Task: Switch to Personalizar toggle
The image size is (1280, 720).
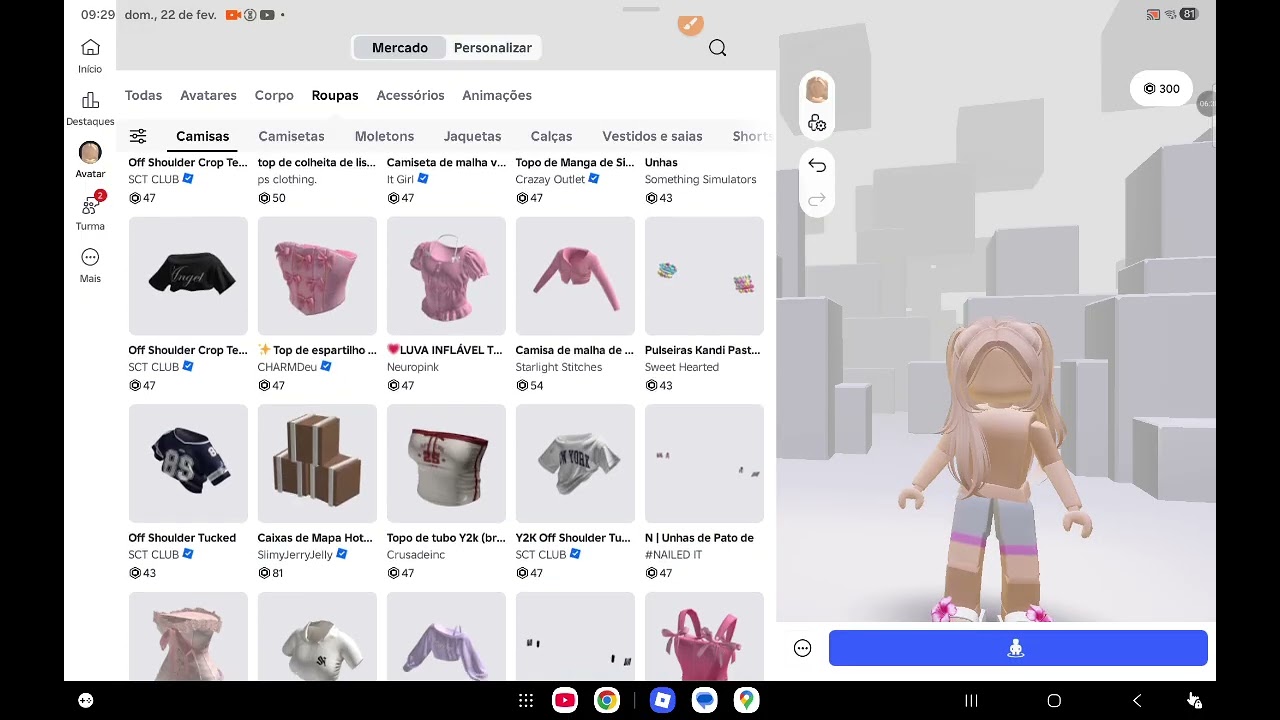Action: tap(493, 48)
